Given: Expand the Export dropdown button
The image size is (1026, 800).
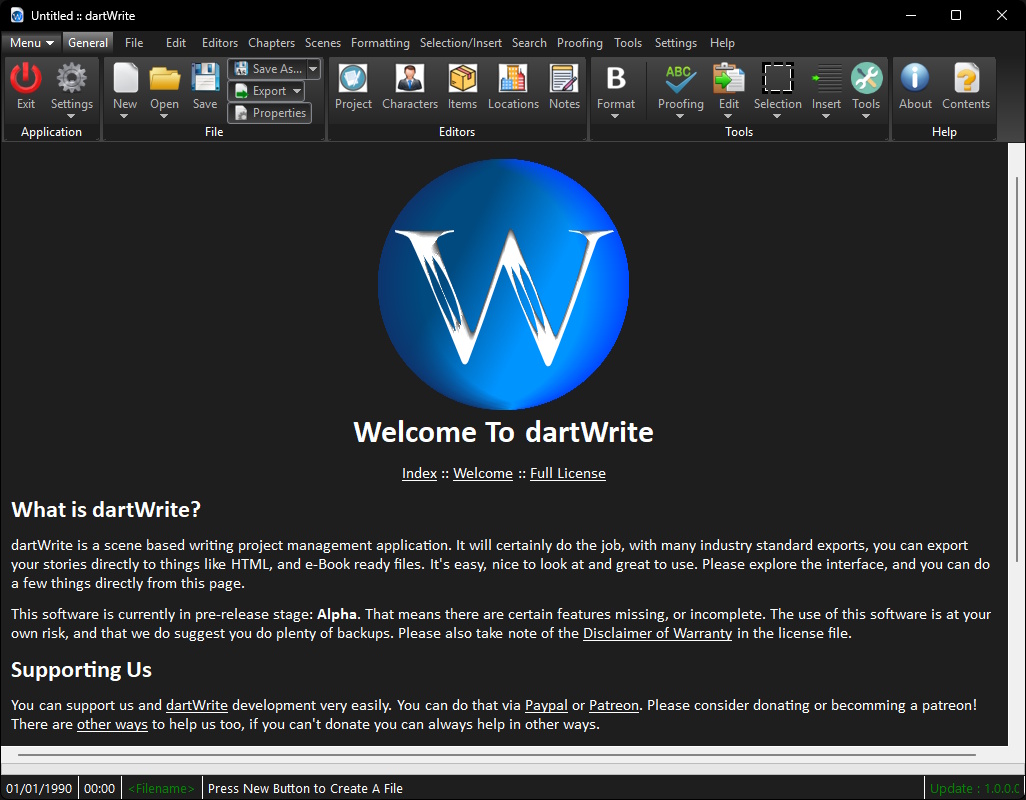Looking at the screenshot, I should tap(297, 91).
